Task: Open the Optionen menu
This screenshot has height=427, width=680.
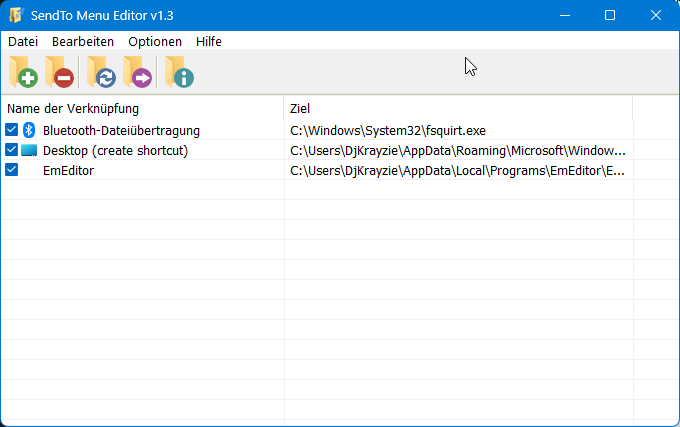Action: pos(155,42)
